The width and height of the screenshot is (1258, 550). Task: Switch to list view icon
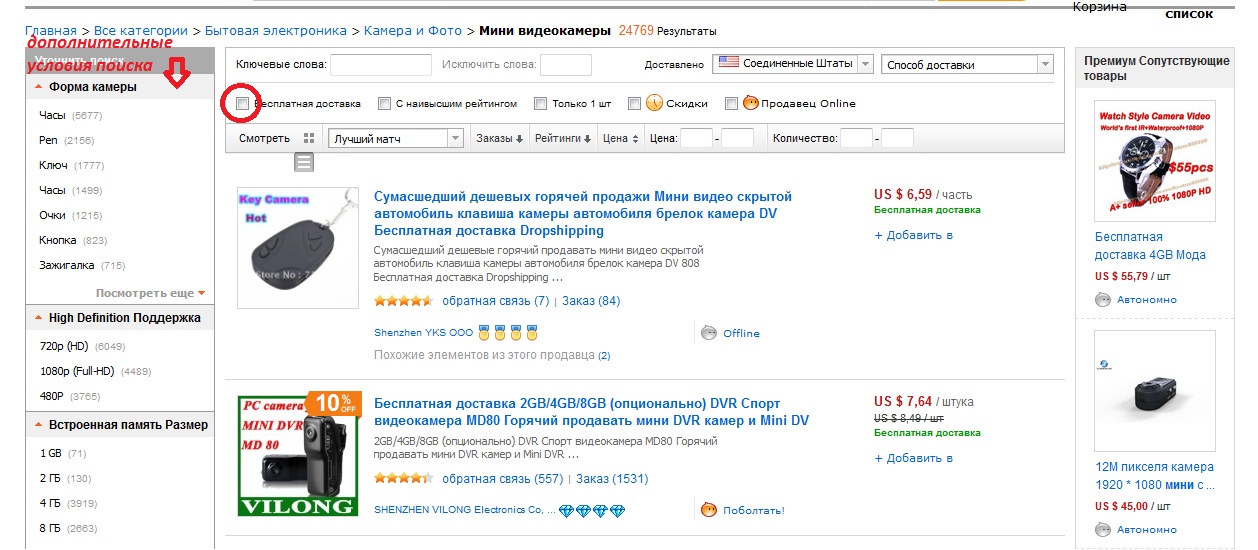coord(304,161)
